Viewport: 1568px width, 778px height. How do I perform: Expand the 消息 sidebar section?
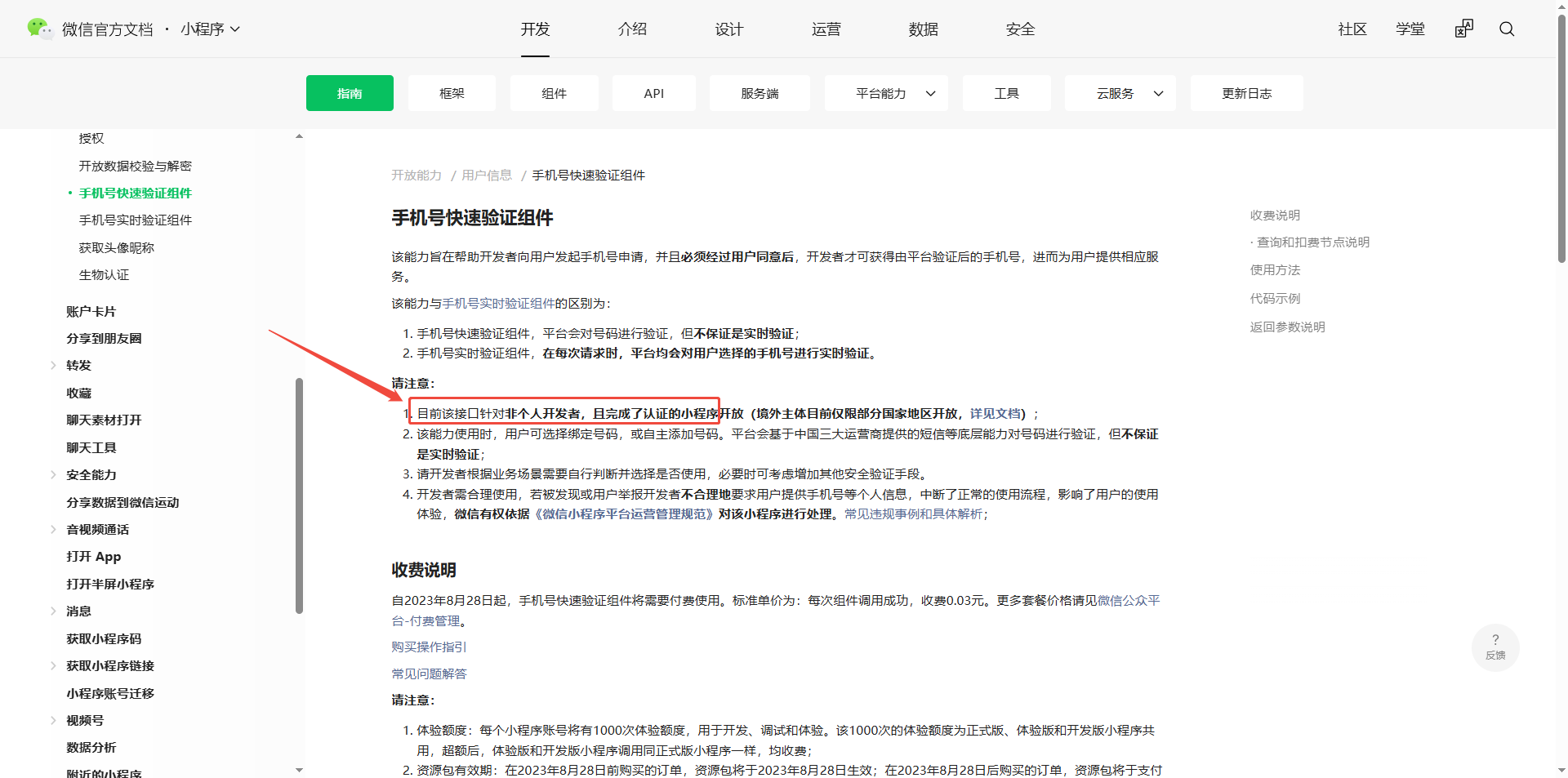tap(53, 611)
